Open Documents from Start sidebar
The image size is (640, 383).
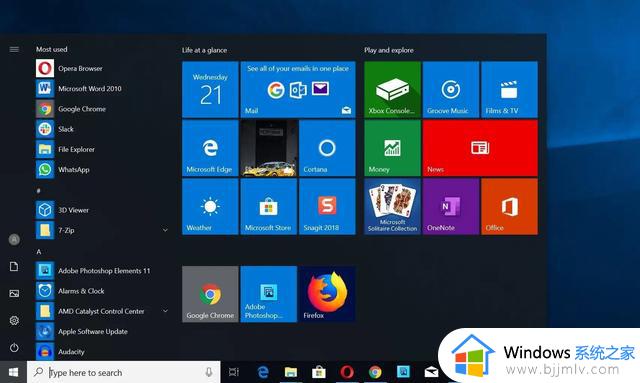tap(14, 267)
